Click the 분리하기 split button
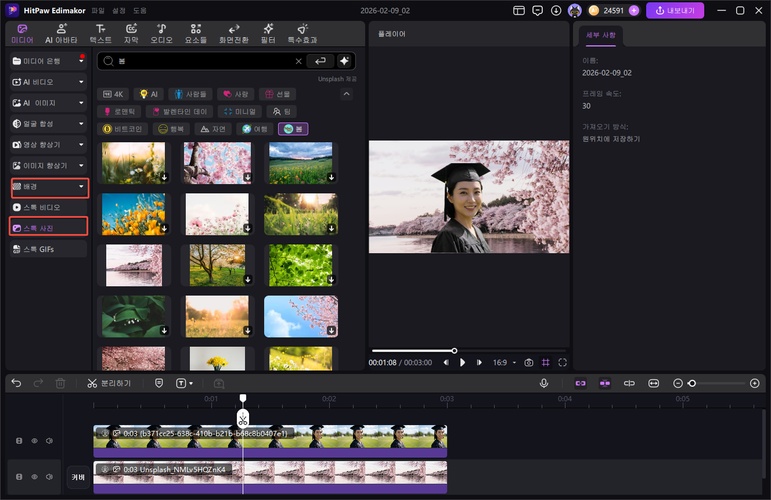Image resolution: width=771 pixels, height=500 pixels. pos(109,383)
